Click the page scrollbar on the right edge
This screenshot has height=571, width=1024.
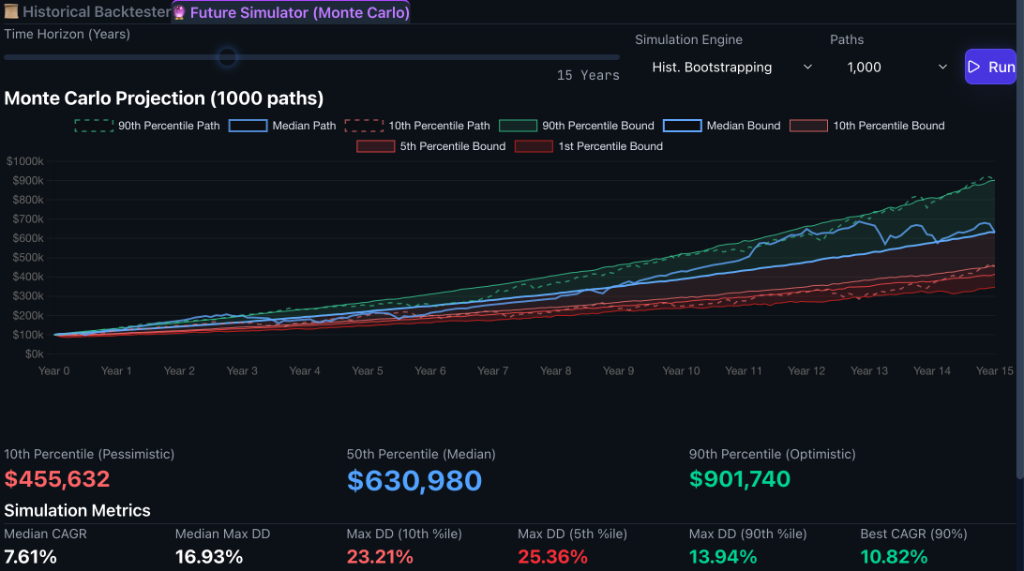point(1019,242)
